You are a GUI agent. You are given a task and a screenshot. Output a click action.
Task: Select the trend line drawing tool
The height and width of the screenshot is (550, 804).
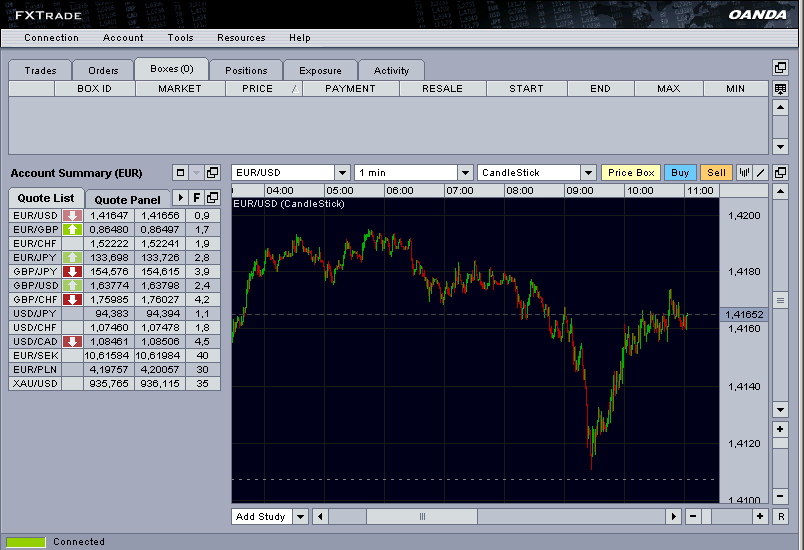[x=761, y=173]
